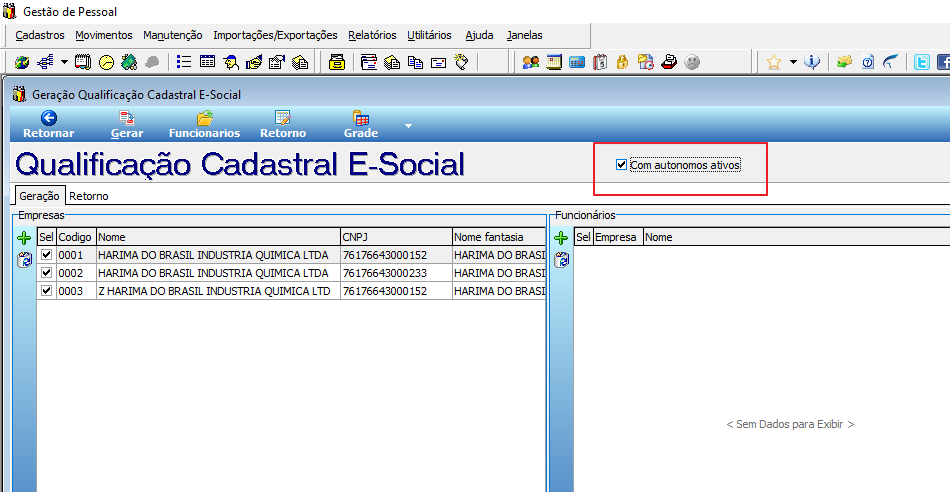
Task: Select company name in row 0001
Action: (218, 254)
